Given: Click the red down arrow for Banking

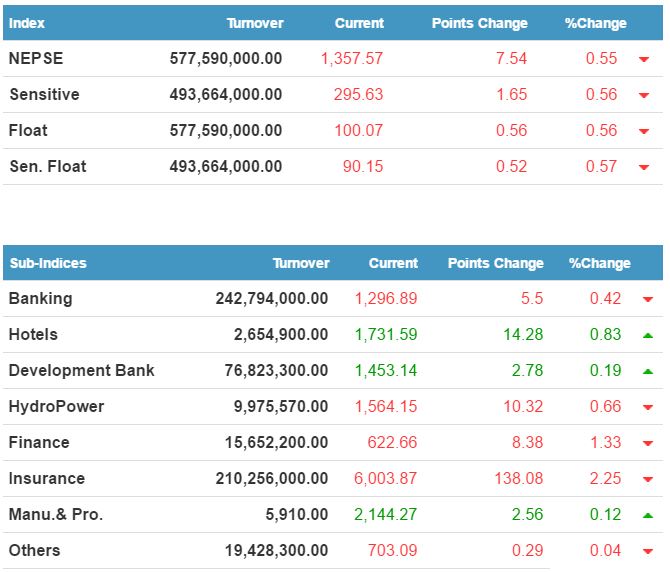Looking at the screenshot, I should (x=647, y=299).
